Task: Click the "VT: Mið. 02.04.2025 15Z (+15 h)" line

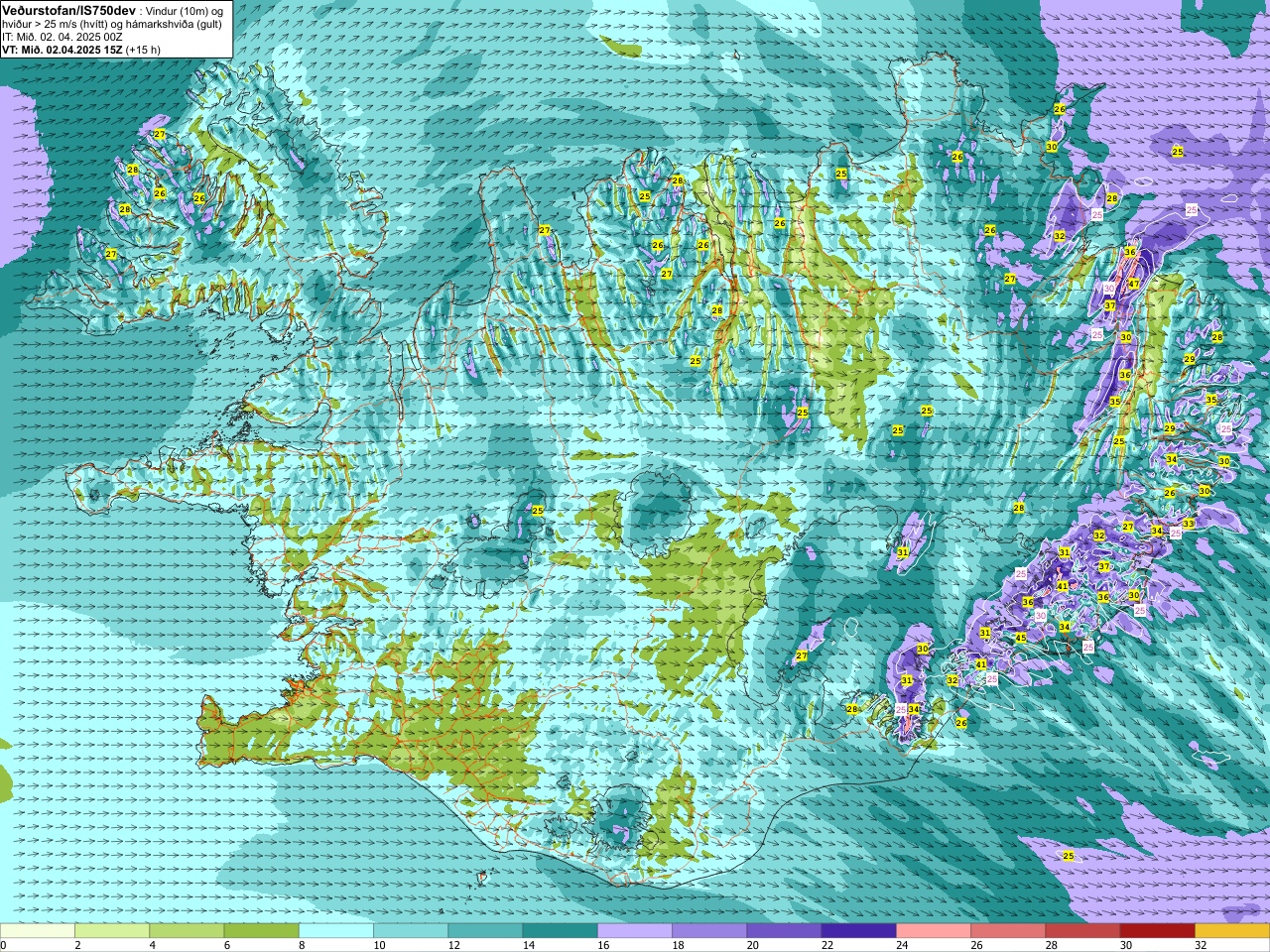Action: pos(81,50)
